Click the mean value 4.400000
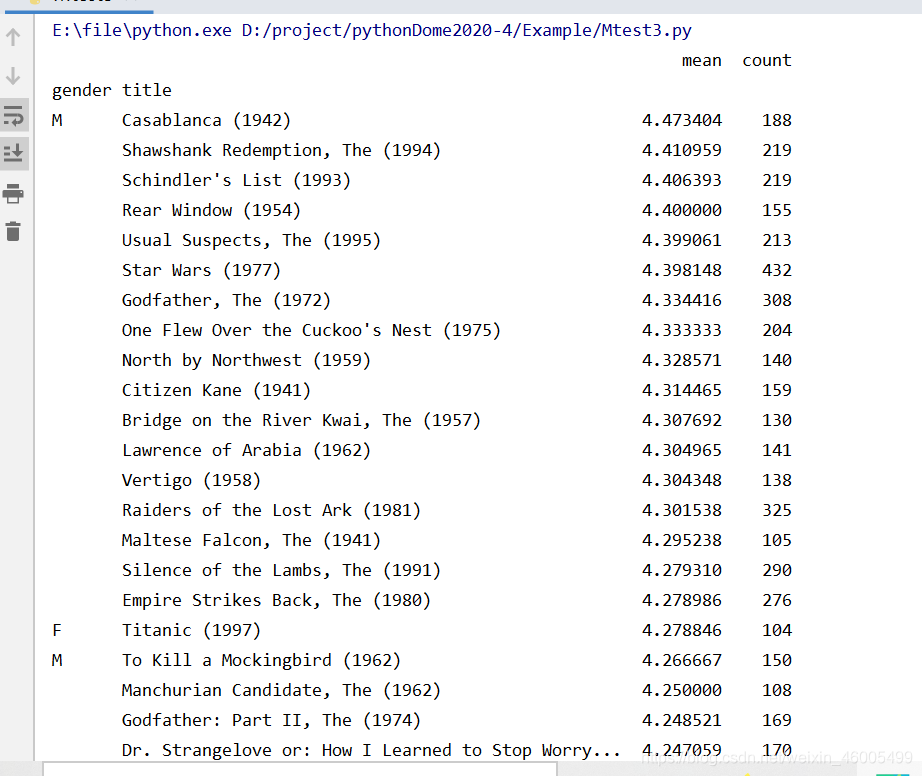The height and width of the screenshot is (776, 922). (682, 210)
